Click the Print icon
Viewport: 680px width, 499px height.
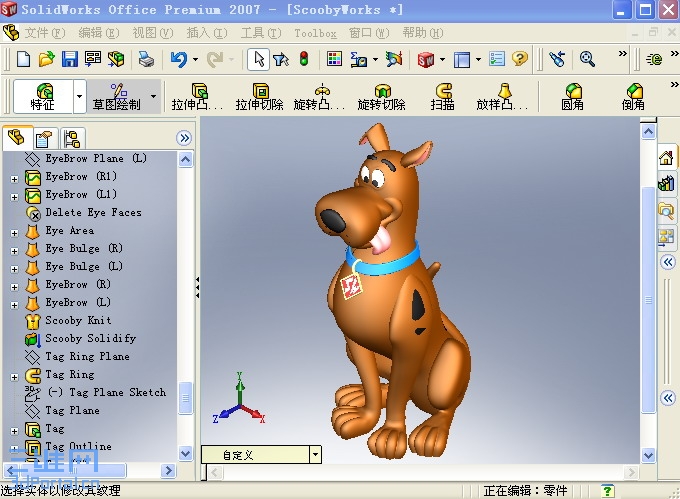146,59
